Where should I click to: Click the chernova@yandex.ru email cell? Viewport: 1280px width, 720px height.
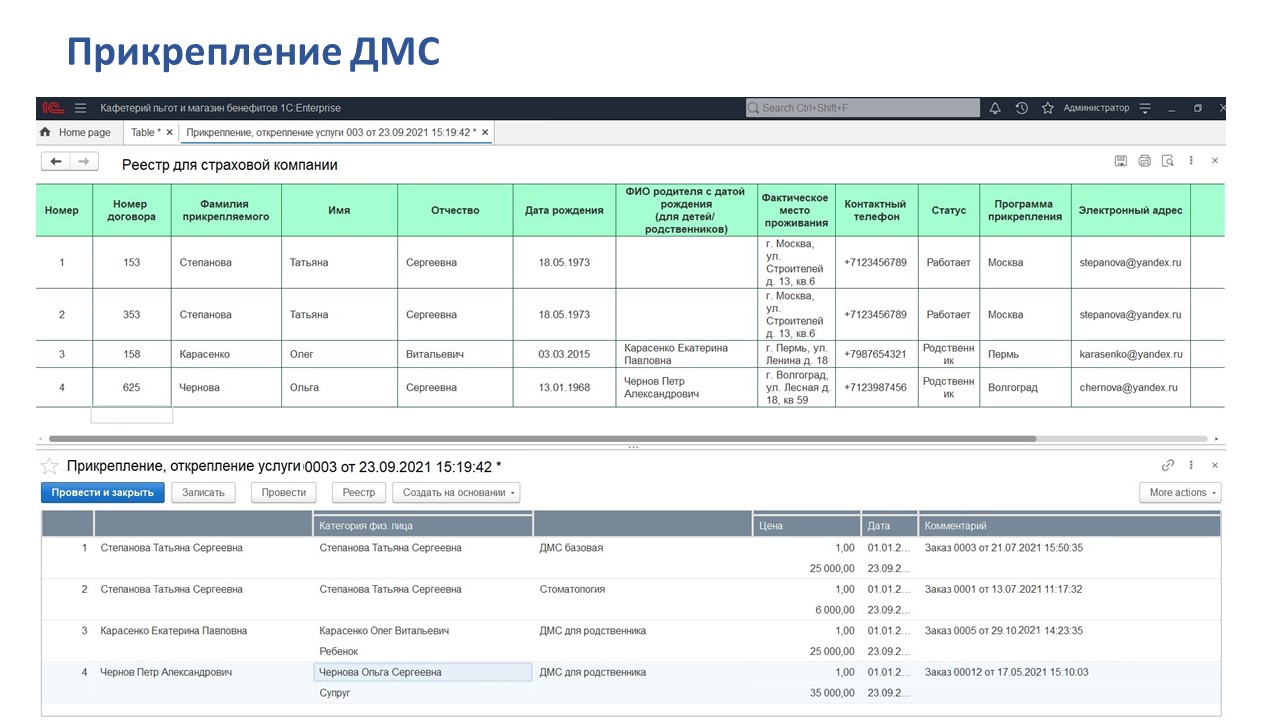tap(1130, 388)
